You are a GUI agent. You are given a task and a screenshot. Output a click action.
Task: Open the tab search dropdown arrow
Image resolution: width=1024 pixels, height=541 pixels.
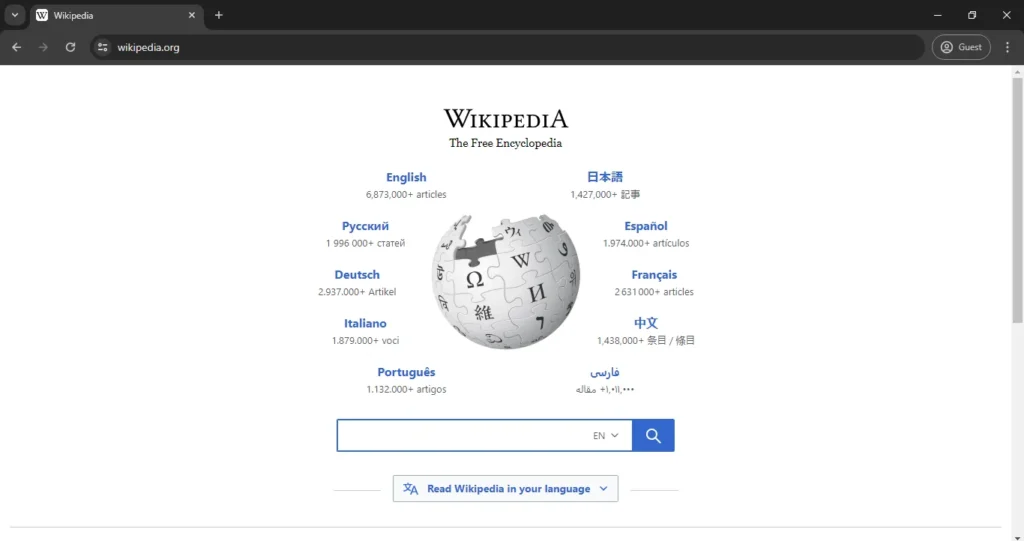14,15
